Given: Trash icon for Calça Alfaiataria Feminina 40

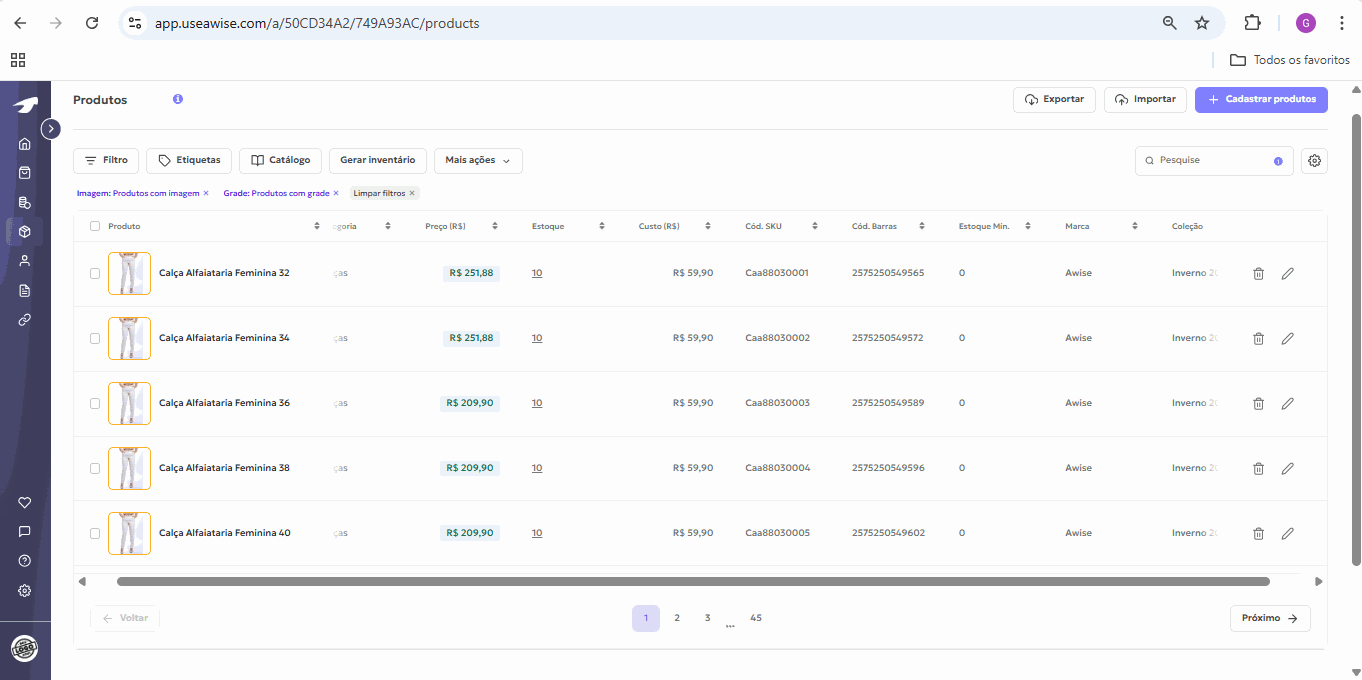Looking at the screenshot, I should click(1258, 533).
